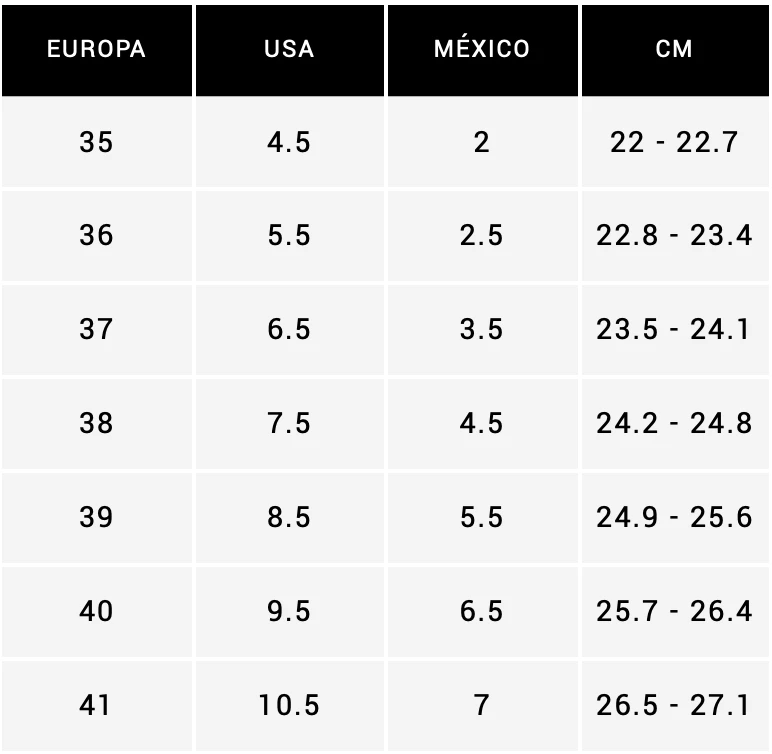The height and width of the screenshot is (754, 772).
Task: Click the 26.5 - 27.1 cm cell
Action: pos(675,705)
